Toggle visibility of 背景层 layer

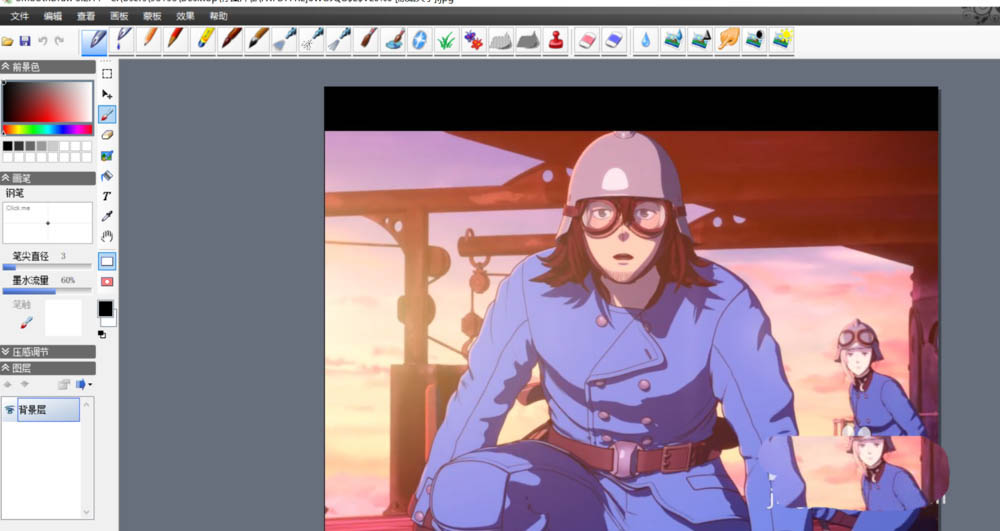[10, 410]
